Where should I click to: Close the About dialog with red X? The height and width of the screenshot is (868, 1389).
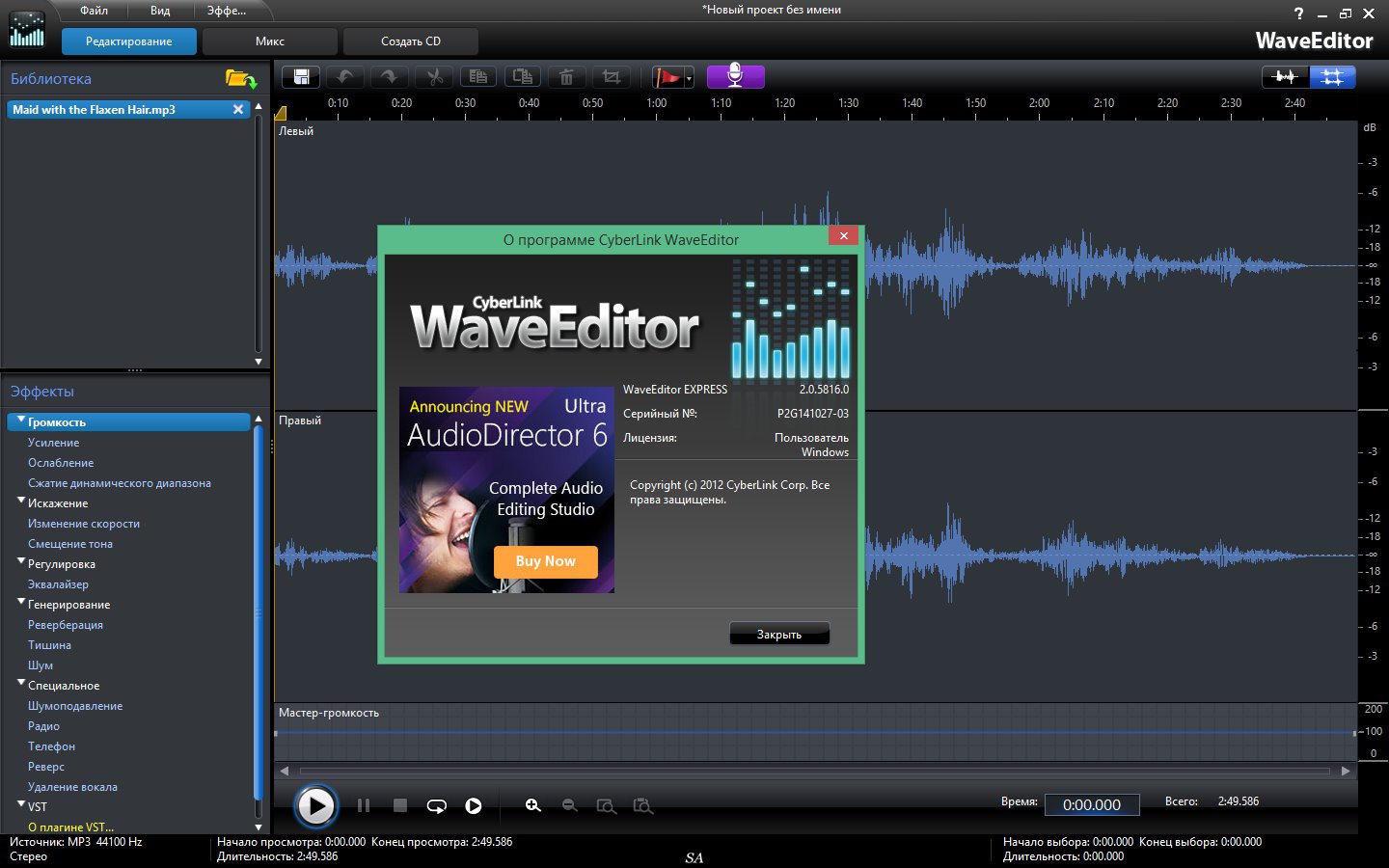pyautogui.click(x=843, y=235)
